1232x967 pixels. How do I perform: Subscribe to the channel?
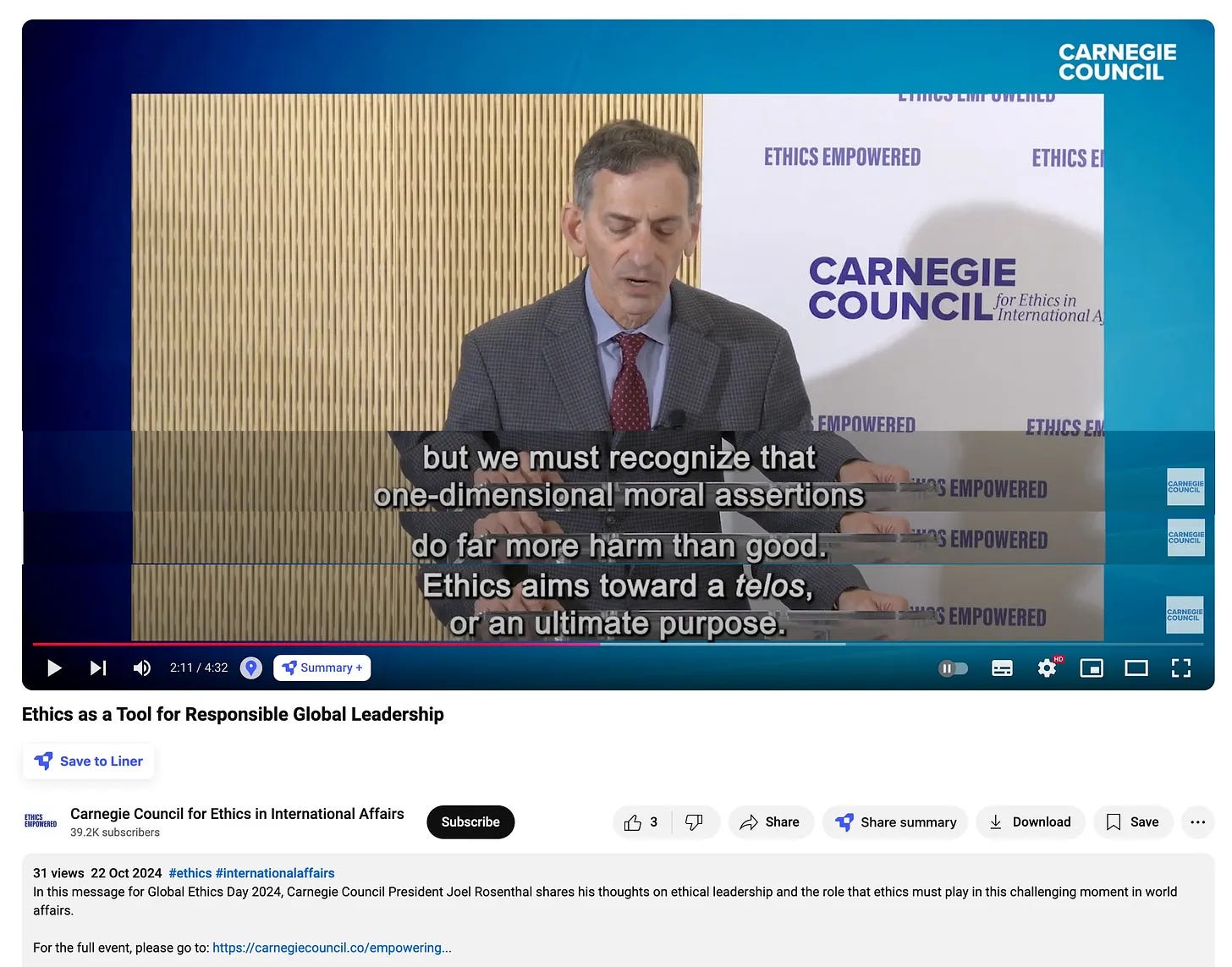coord(470,822)
